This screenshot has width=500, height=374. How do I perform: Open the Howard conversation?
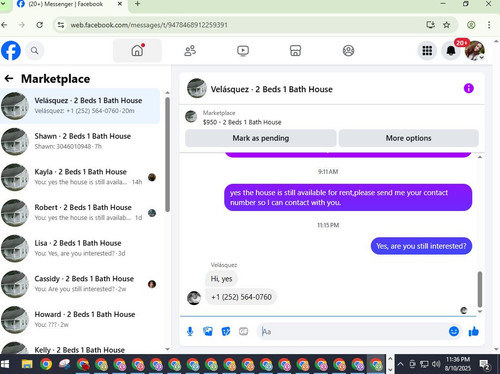click(x=80, y=320)
